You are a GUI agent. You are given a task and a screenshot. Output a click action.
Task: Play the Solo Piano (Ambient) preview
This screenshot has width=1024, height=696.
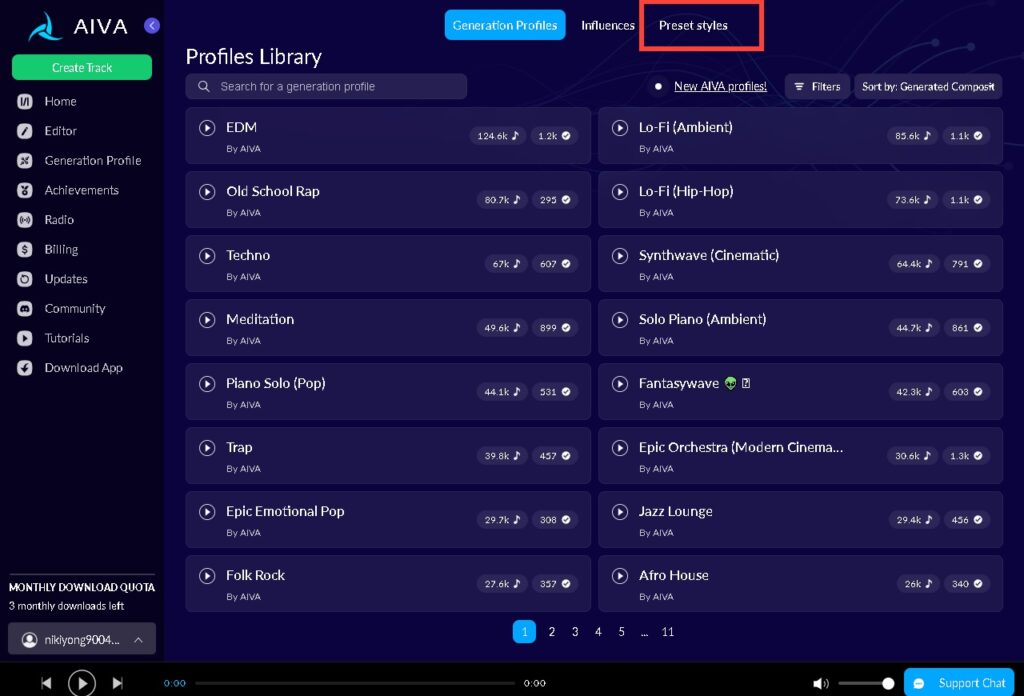[620, 320]
